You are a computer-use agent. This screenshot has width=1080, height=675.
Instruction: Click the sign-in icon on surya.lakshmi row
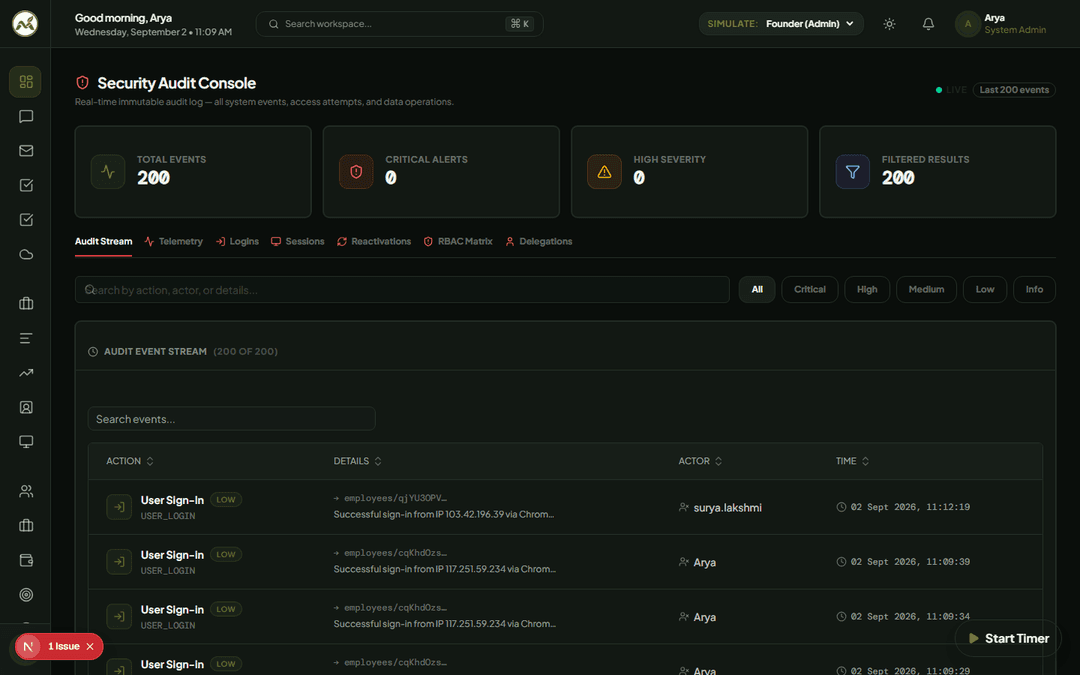click(119, 507)
